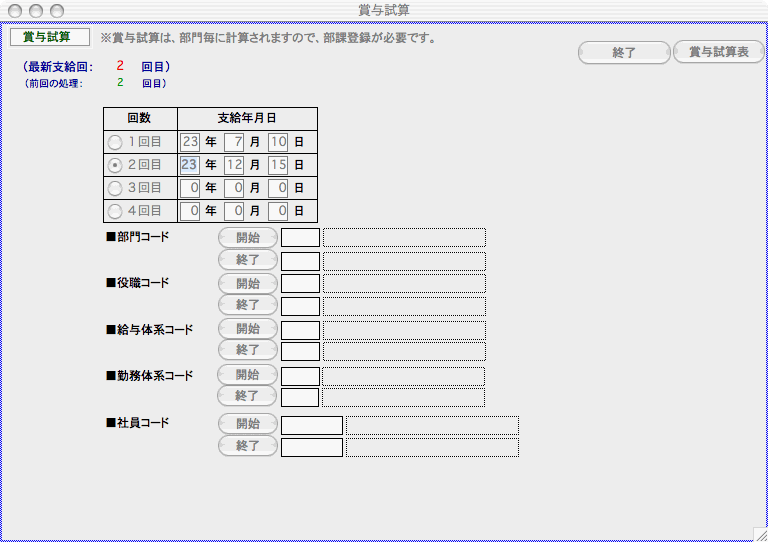The height and width of the screenshot is (542, 768).
Task: Click 社員コード start code input field
Action: [311, 425]
